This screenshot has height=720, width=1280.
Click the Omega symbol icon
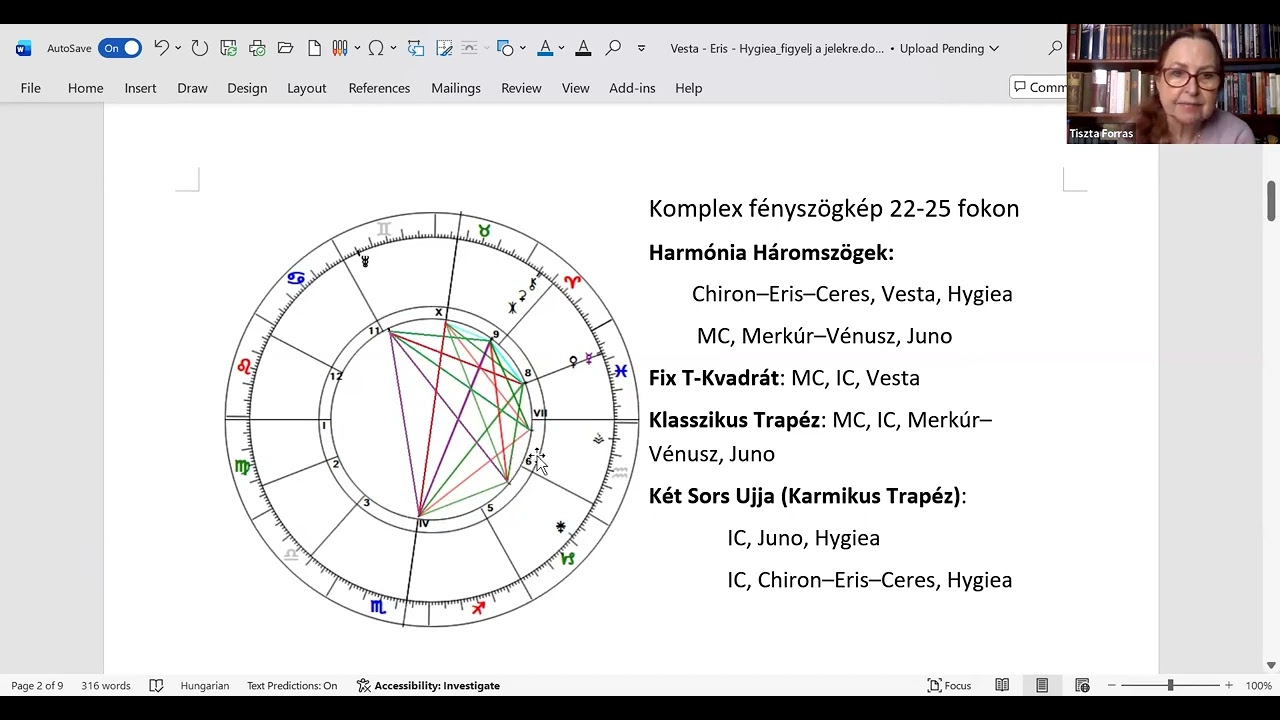(x=376, y=48)
